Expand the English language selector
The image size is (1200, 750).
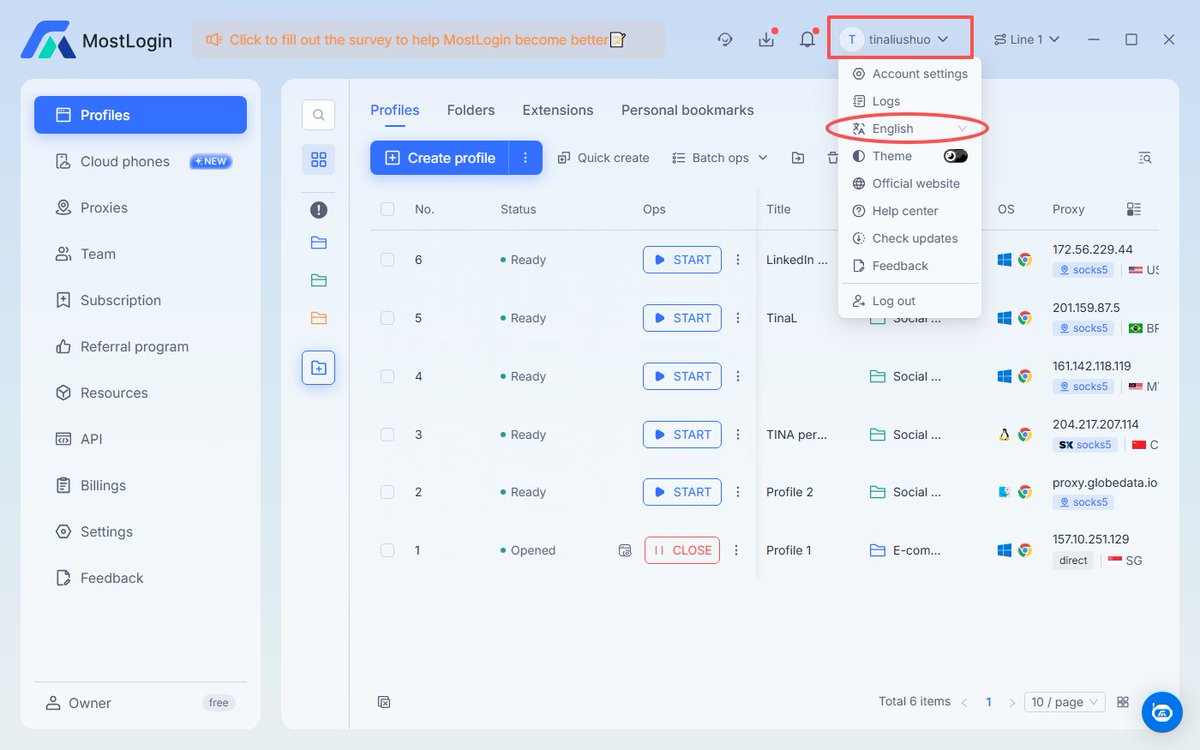(x=909, y=129)
